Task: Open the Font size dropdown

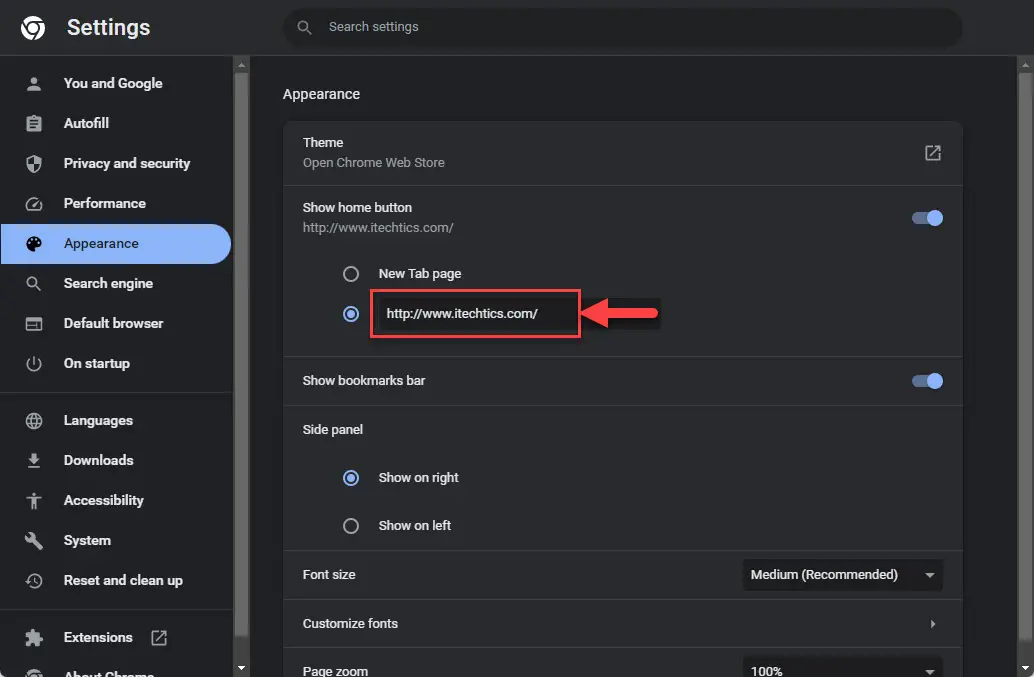Action: tap(842, 575)
